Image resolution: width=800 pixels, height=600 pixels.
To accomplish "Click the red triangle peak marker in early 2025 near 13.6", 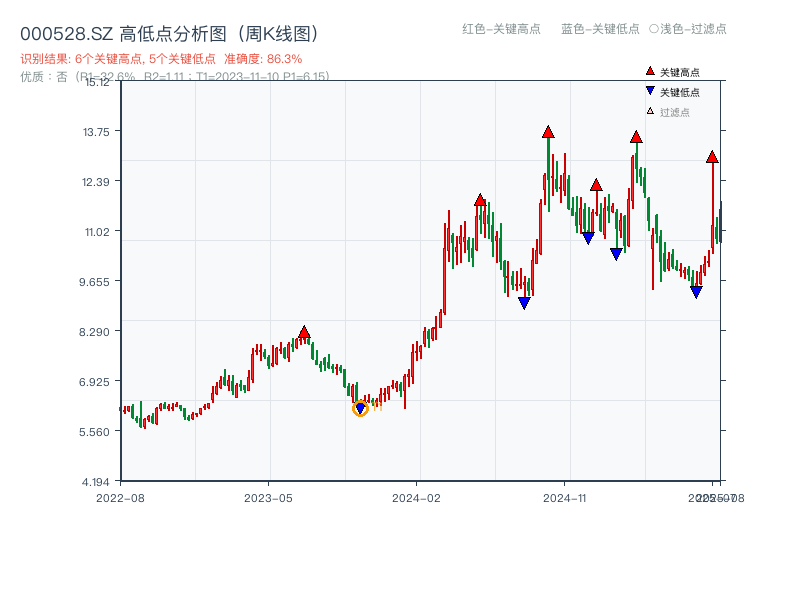I will [x=636, y=137].
